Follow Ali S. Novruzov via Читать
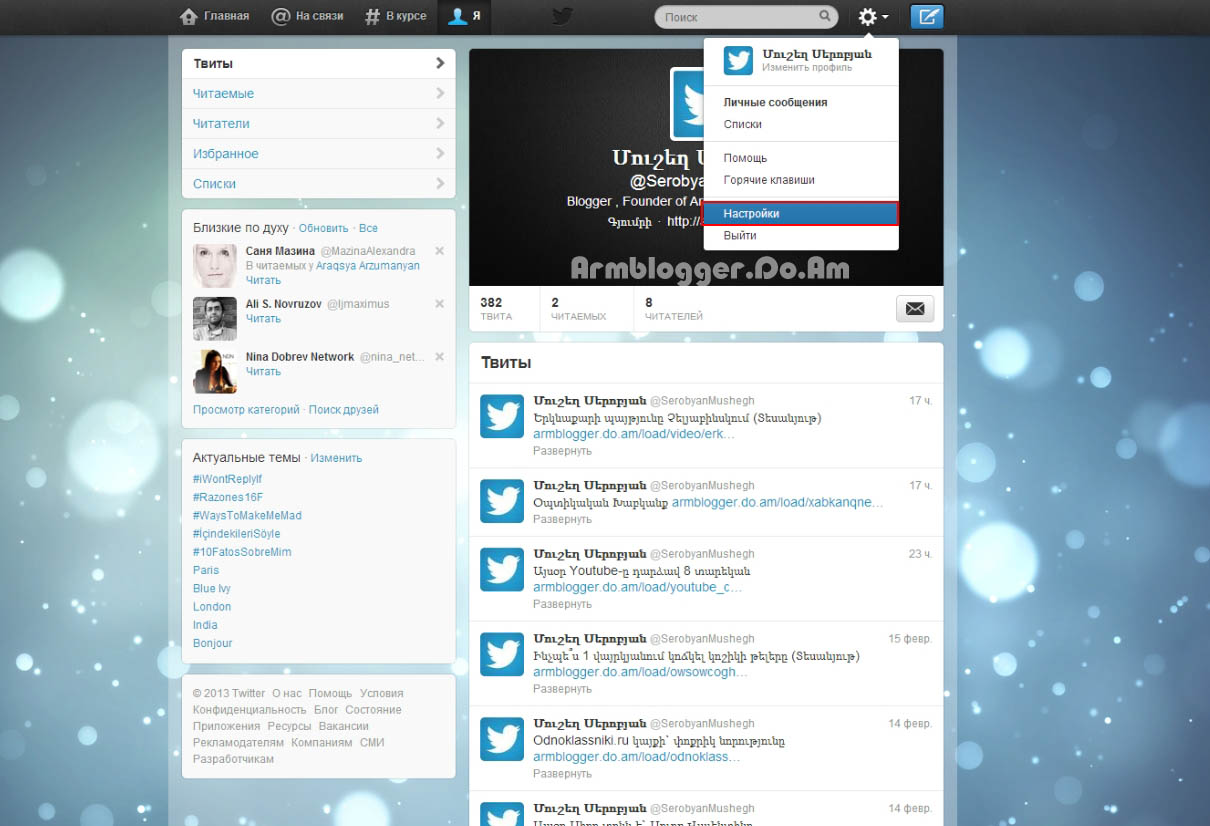The image size is (1210, 826). [x=263, y=318]
